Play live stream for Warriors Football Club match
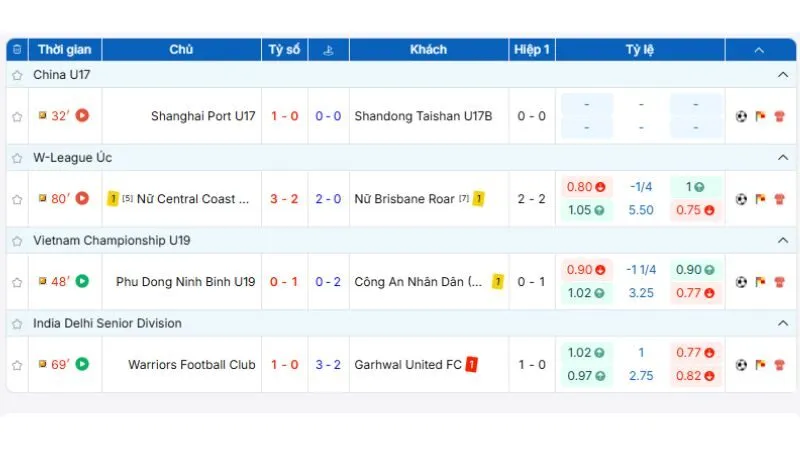Image resolution: width=800 pixels, height=450 pixels. tap(82, 365)
